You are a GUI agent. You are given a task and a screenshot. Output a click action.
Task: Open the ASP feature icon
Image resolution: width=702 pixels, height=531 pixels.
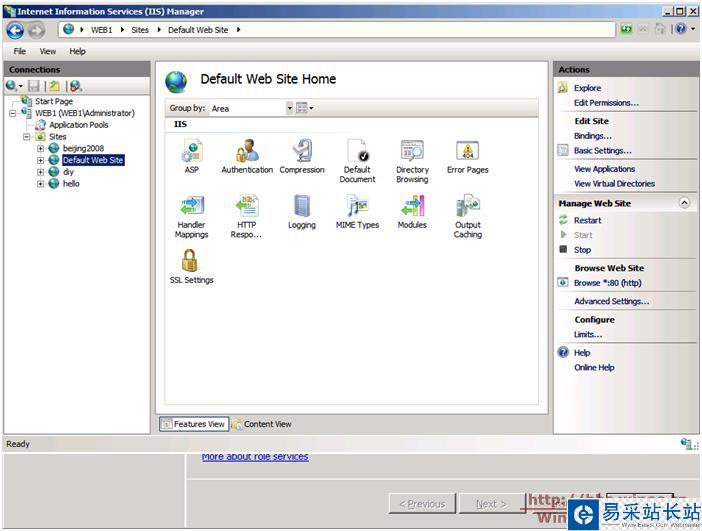[191, 156]
